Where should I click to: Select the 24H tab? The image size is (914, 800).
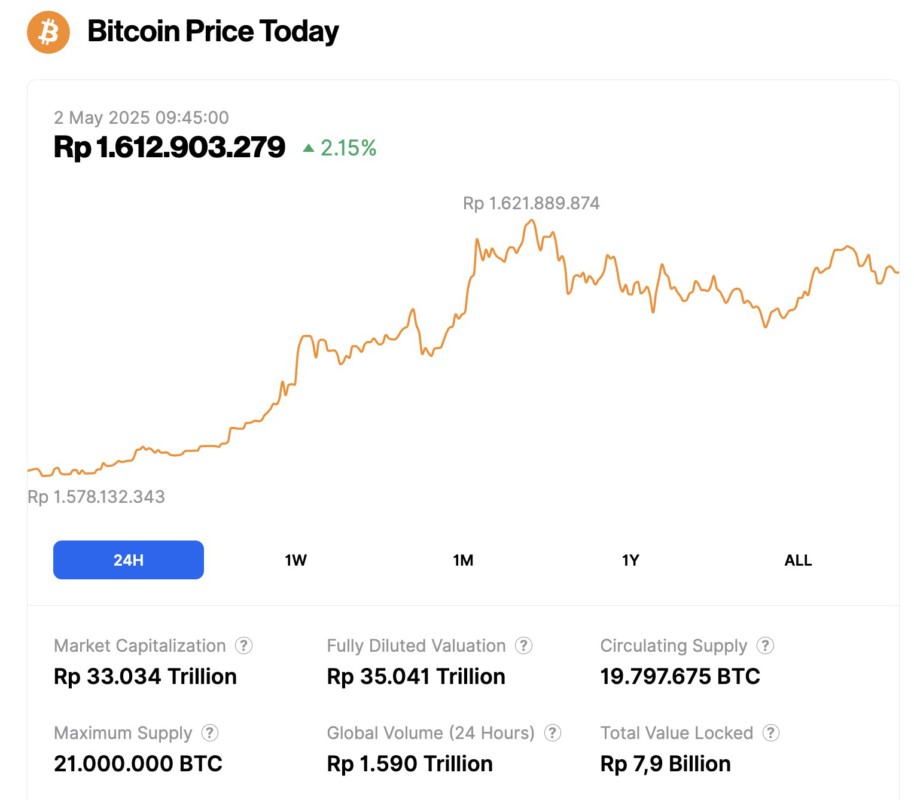tap(128, 560)
